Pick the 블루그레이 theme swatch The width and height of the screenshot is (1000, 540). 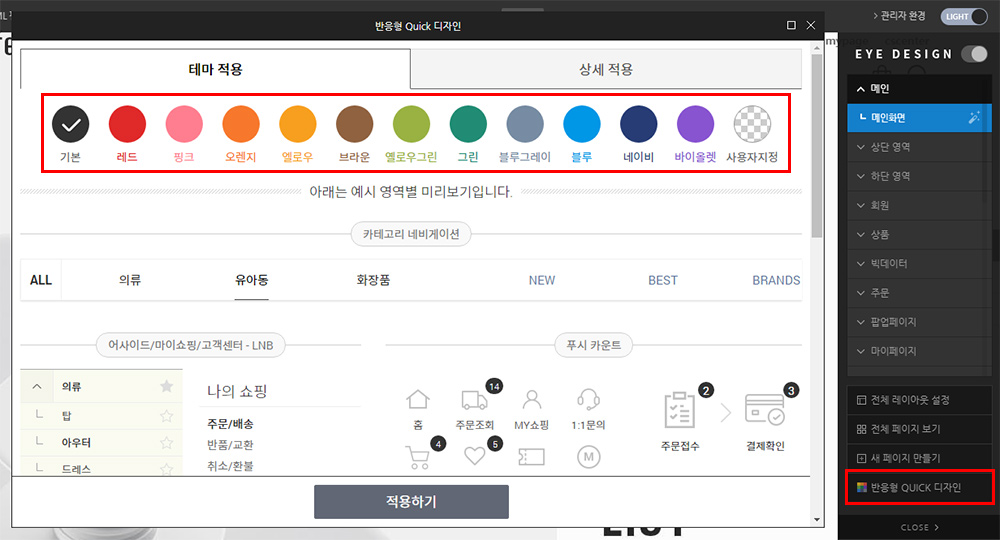click(525, 124)
